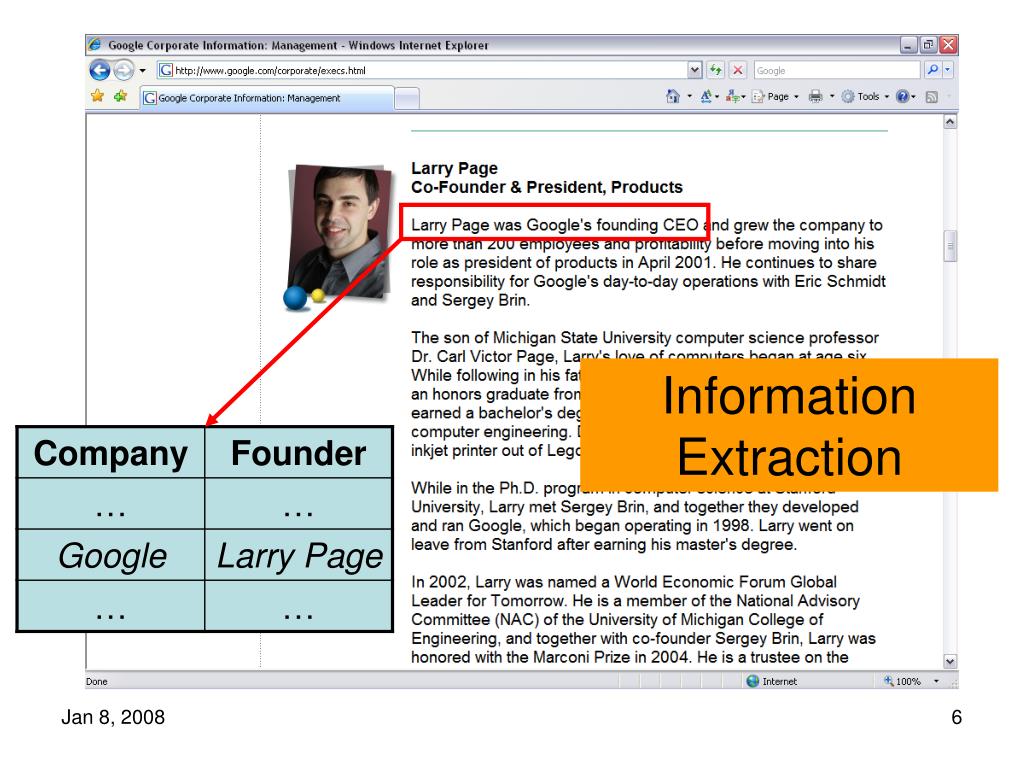
Task: Click the Print icon
Action: (x=816, y=97)
